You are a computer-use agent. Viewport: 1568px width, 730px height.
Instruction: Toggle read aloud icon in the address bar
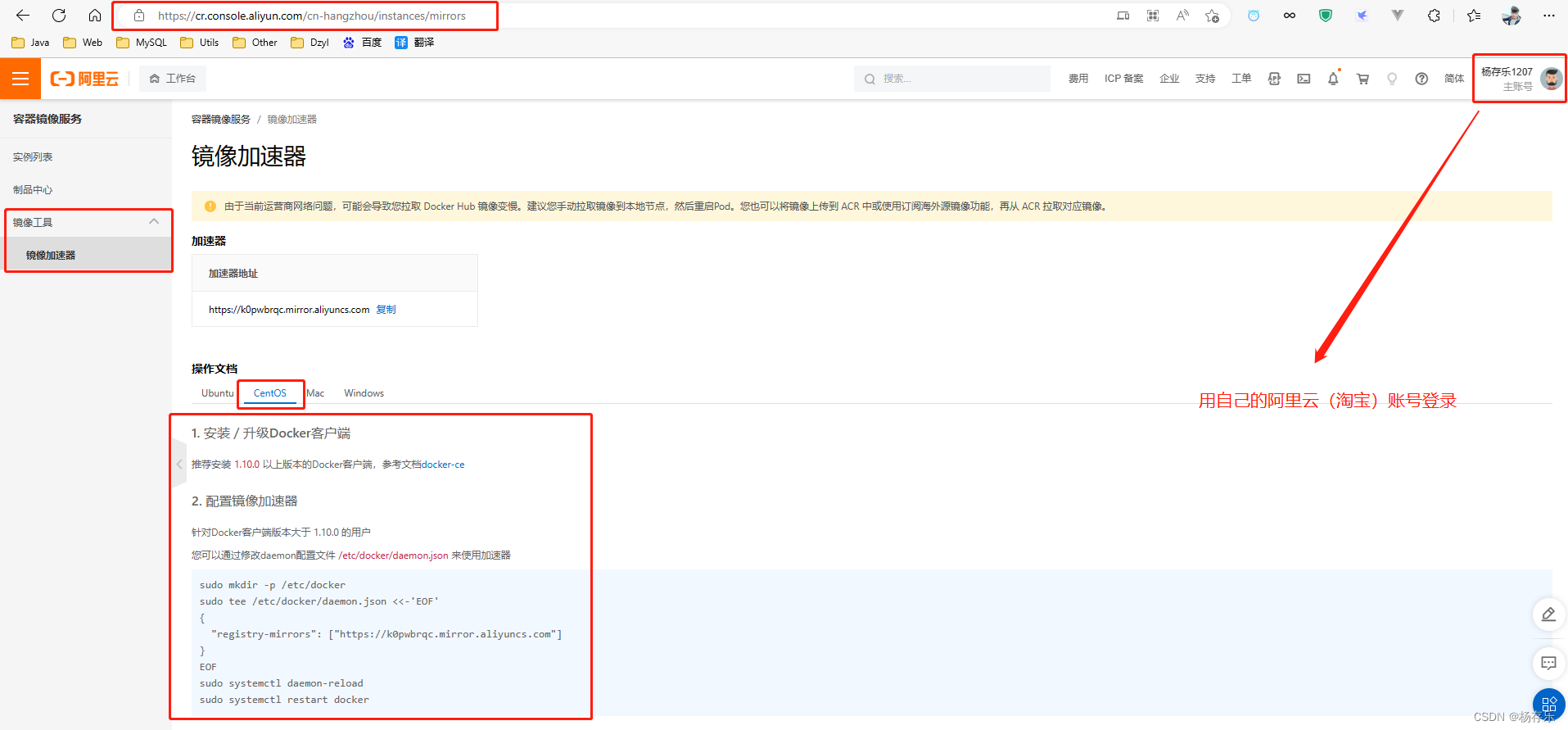pyautogui.click(x=1182, y=16)
